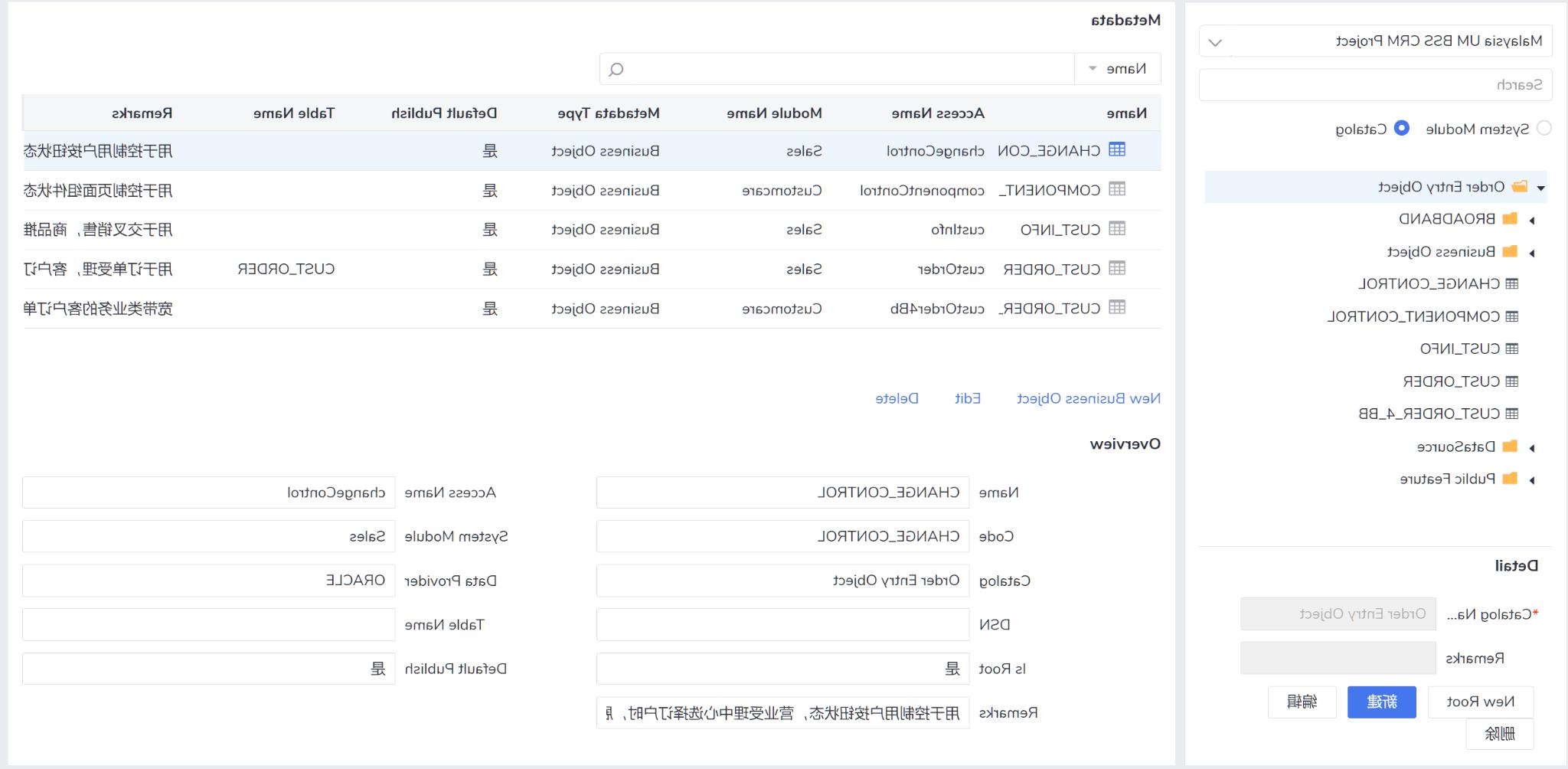
Task: Click the Data Provider field ORACLE
Action: coord(208,581)
